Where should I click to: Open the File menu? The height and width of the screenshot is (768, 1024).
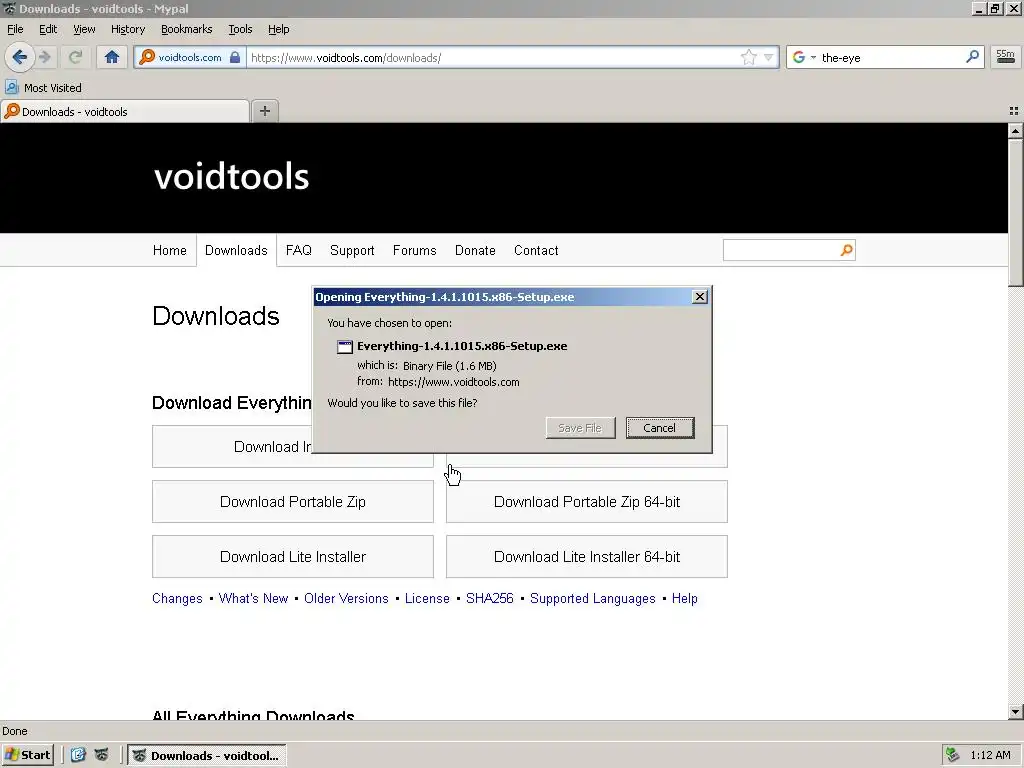[15, 29]
